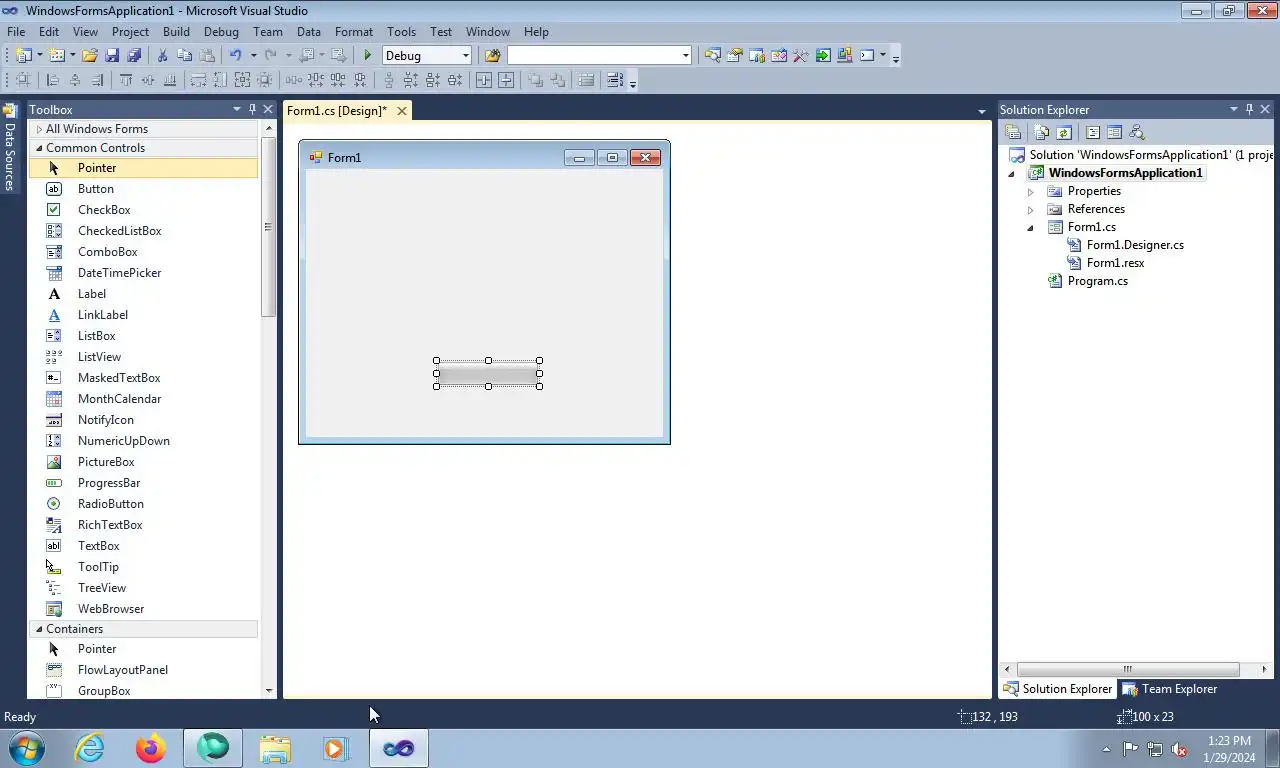Open the Build menu
The height and width of the screenshot is (768, 1280).
[x=176, y=32]
